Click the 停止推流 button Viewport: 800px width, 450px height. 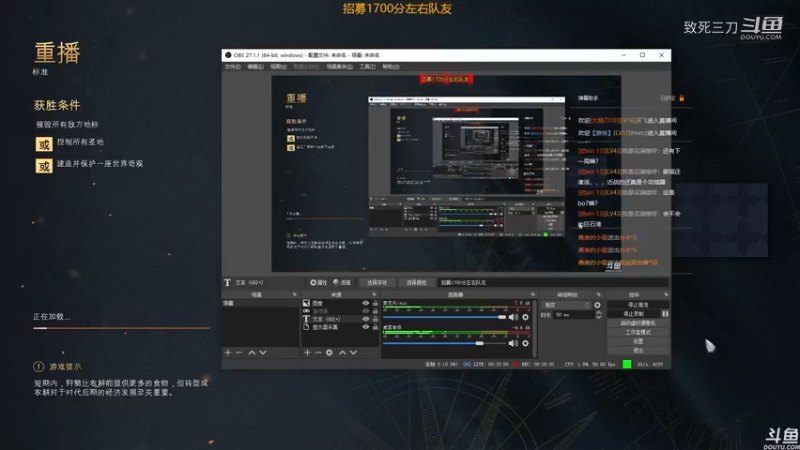pyautogui.click(x=638, y=305)
